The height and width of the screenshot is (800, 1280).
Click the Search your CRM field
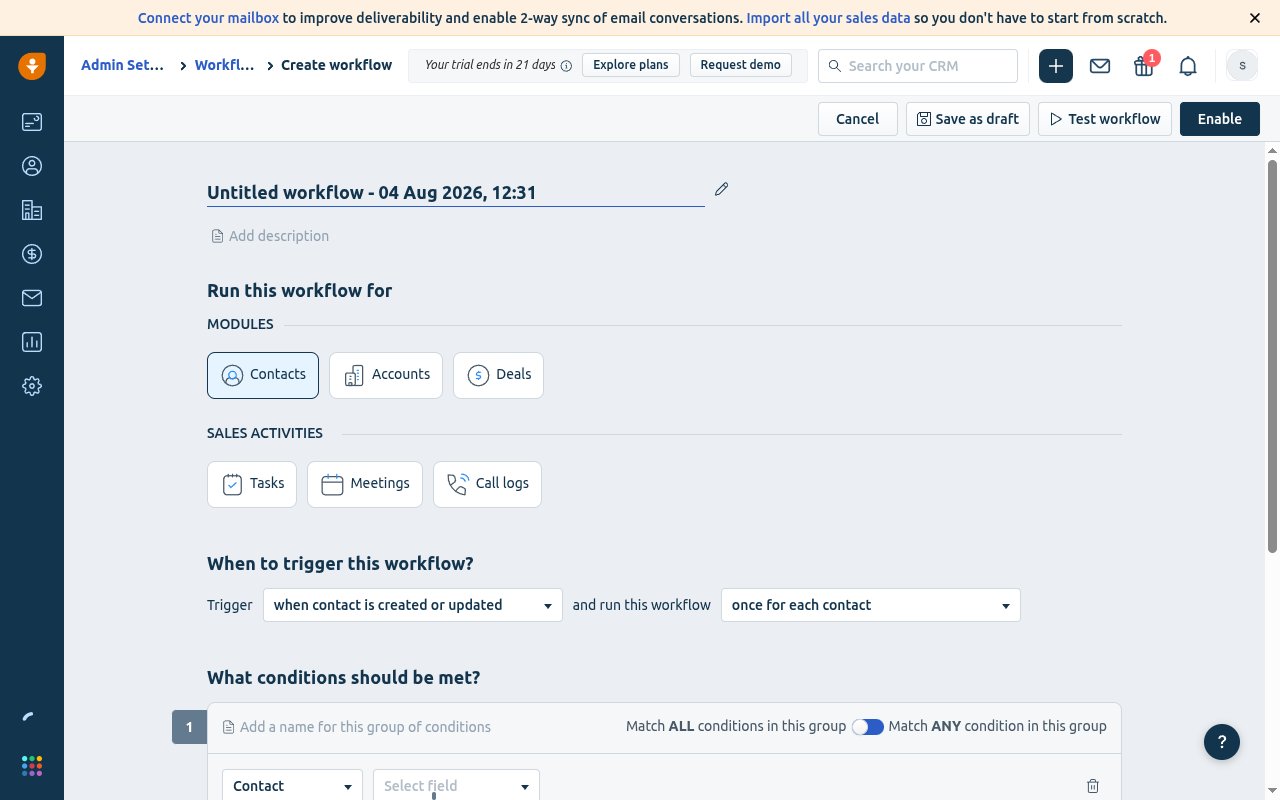click(918, 66)
